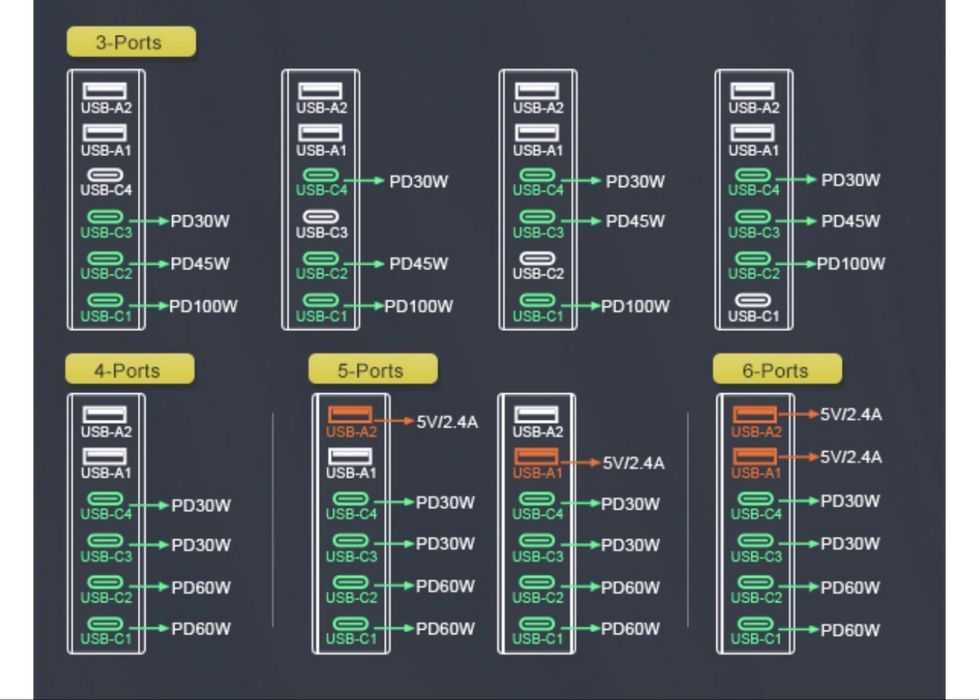Click green USB-C1 port icon in 6-Ports diagram
This screenshot has width=979, height=700.
point(755,624)
